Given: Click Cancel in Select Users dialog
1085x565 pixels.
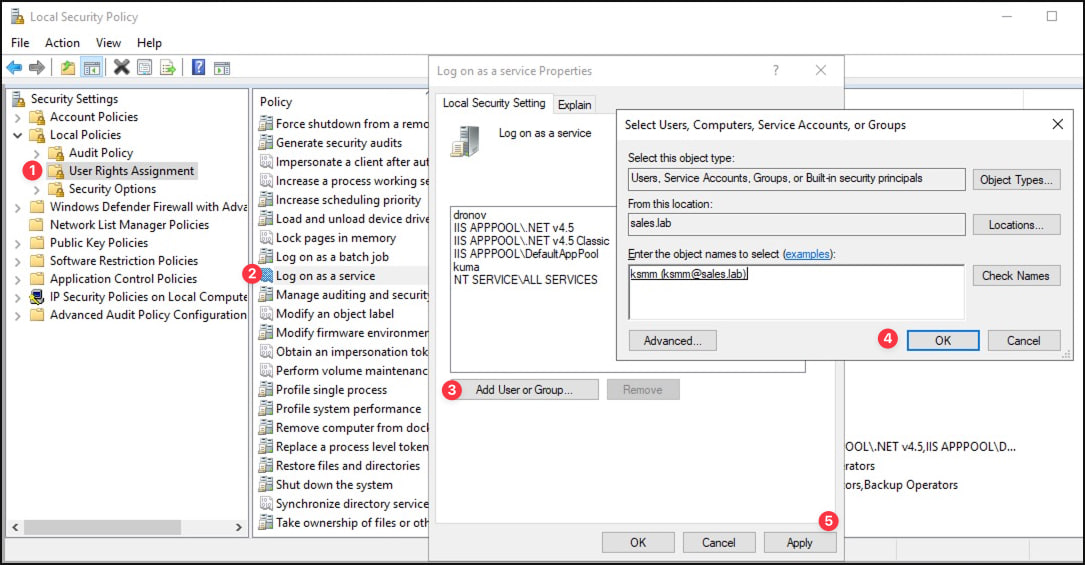Looking at the screenshot, I should tap(1023, 340).
